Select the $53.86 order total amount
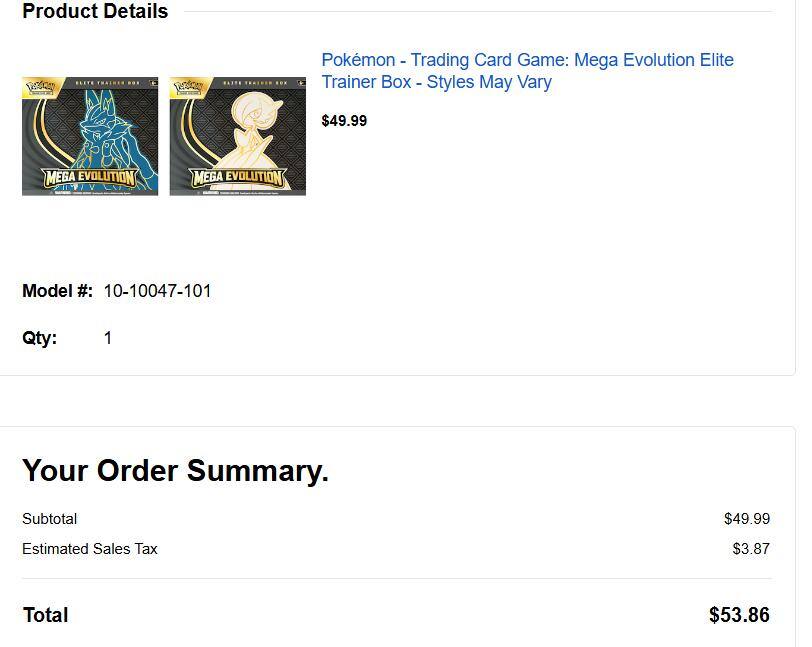 point(739,615)
